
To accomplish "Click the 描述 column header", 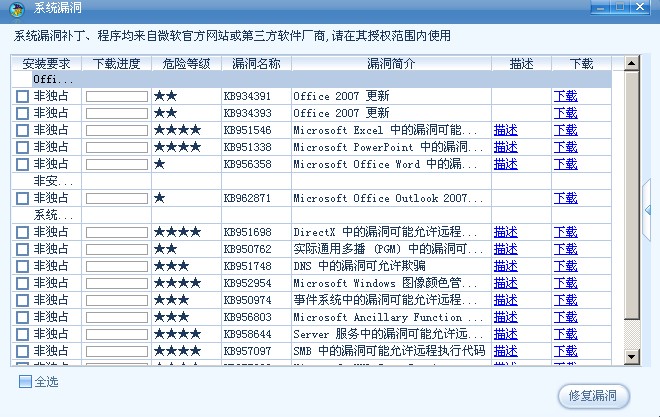I will (522, 64).
